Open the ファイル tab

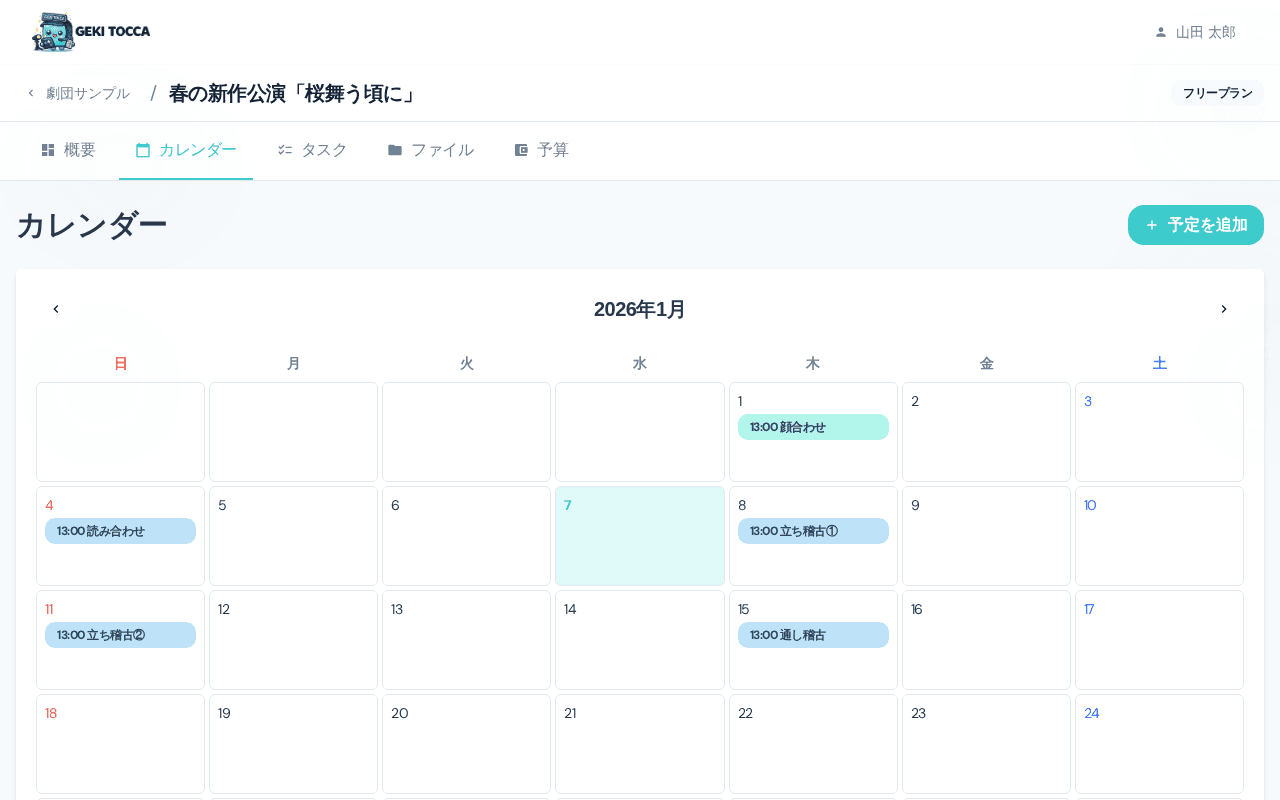tap(430, 150)
